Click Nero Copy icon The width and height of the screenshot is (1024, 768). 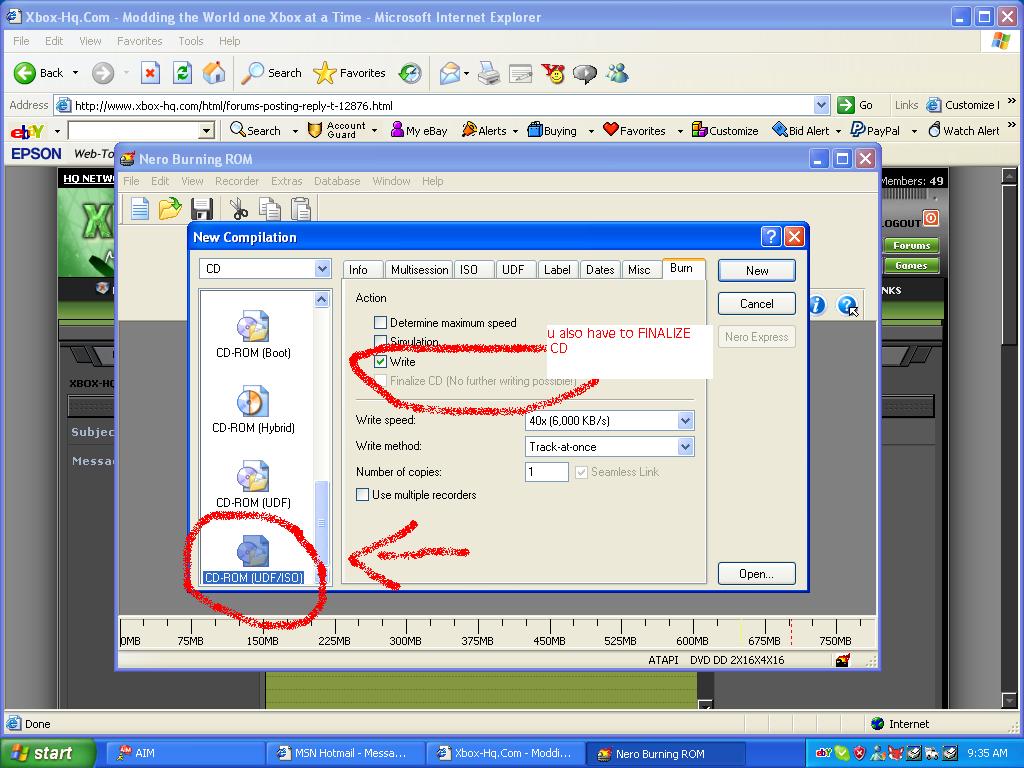click(269, 209)
